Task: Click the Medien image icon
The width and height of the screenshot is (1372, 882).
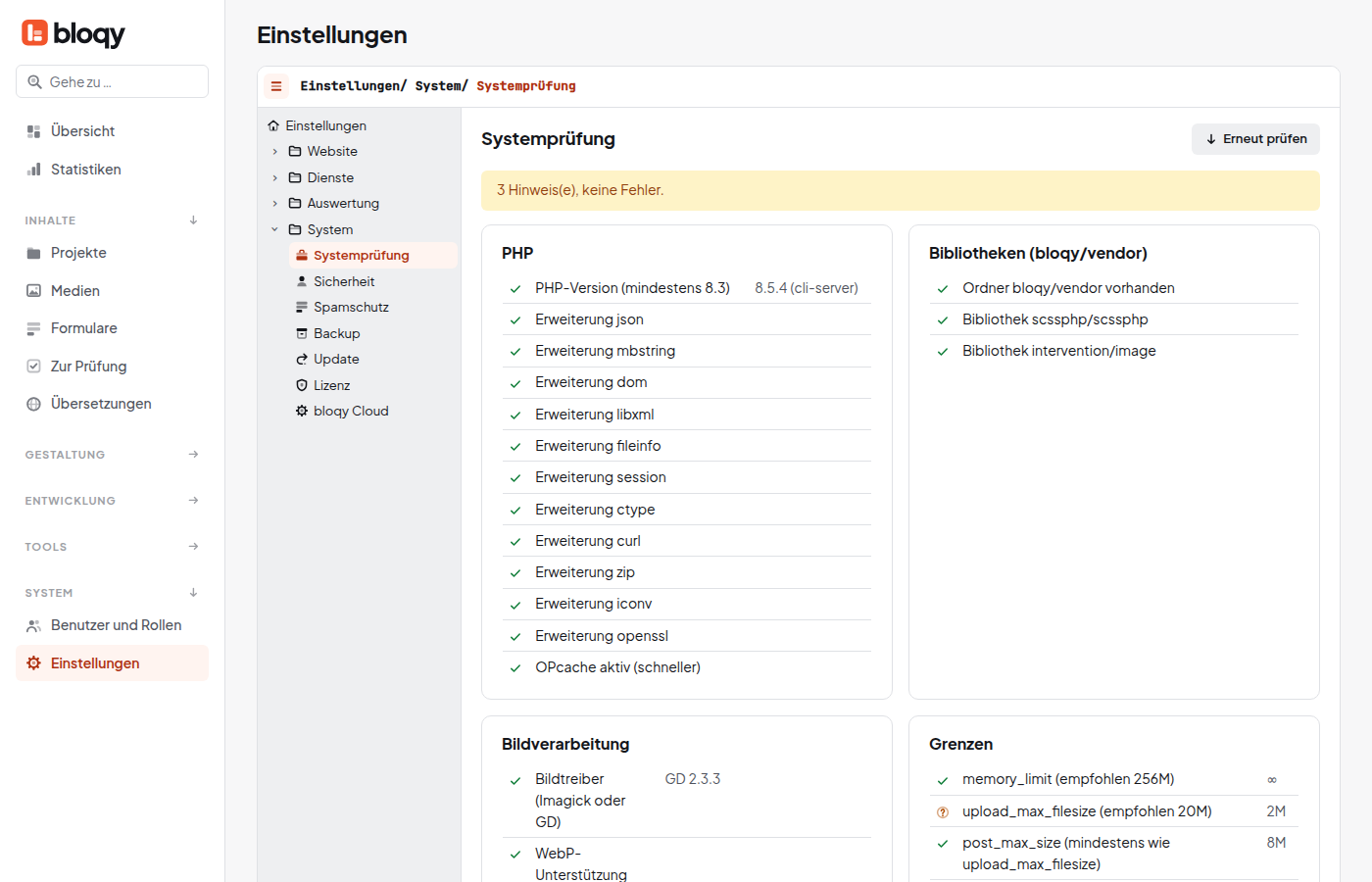Action: pyautogui.click(x=33, y=291)
